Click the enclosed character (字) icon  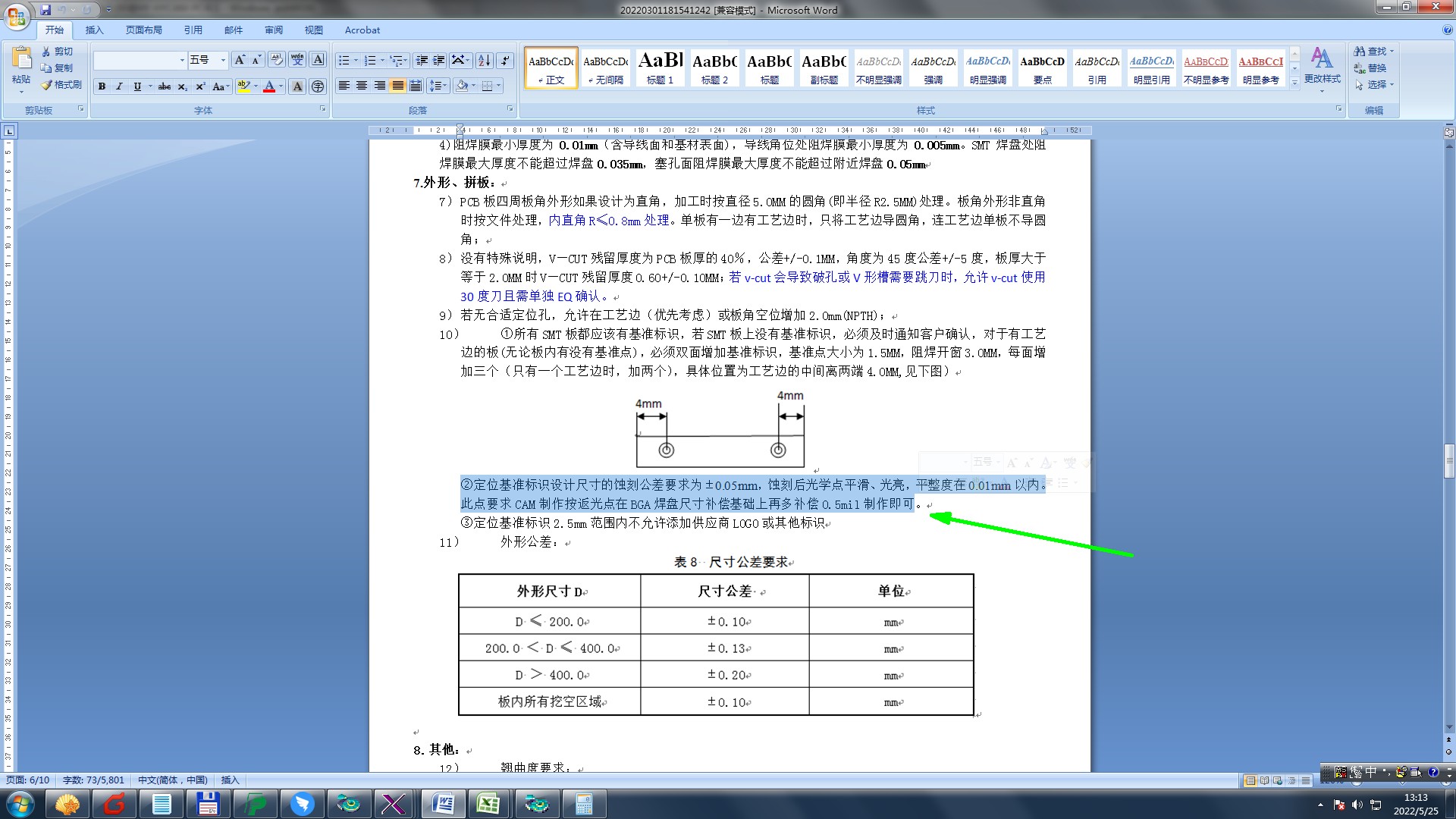click(318, 86)
